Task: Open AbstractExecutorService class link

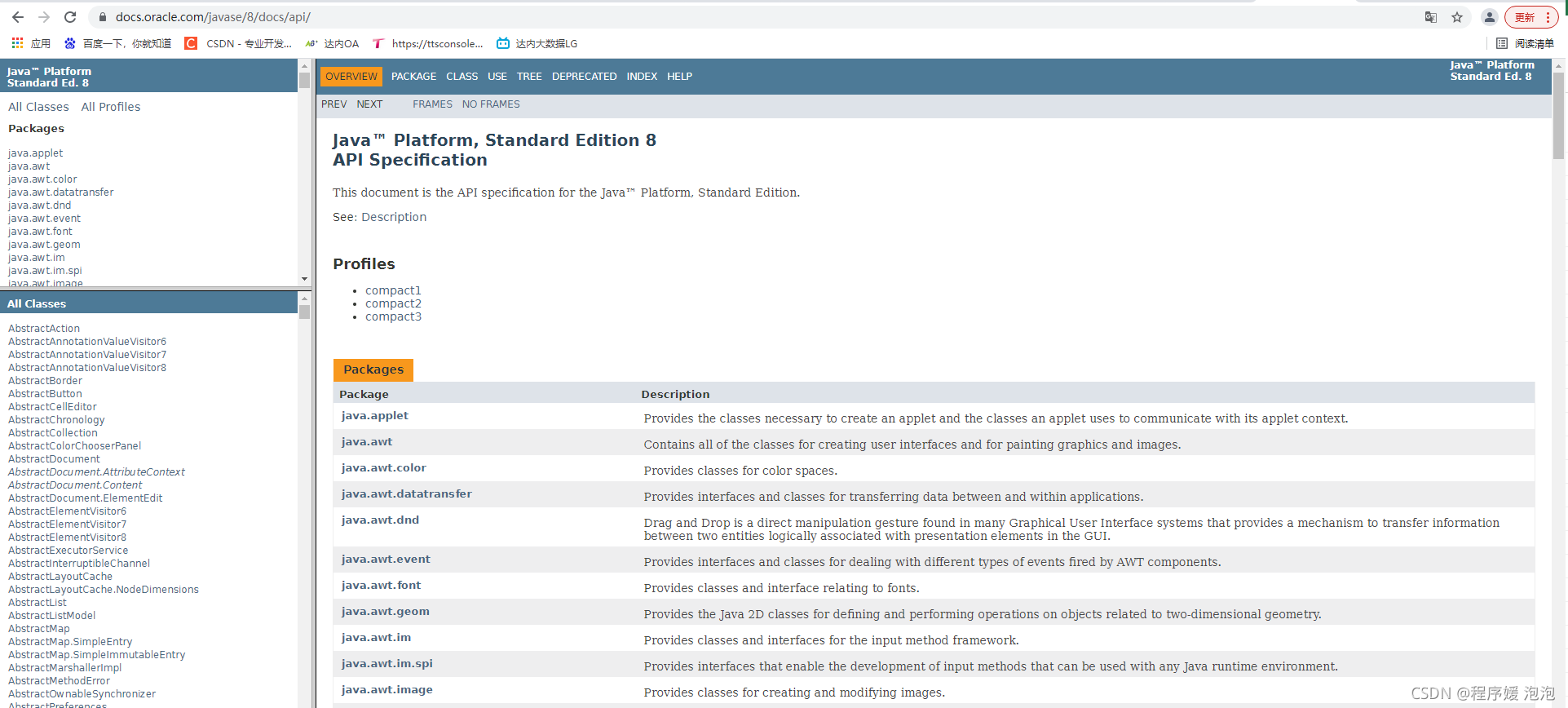Action: pyautogui.click(x=68, y=551)
